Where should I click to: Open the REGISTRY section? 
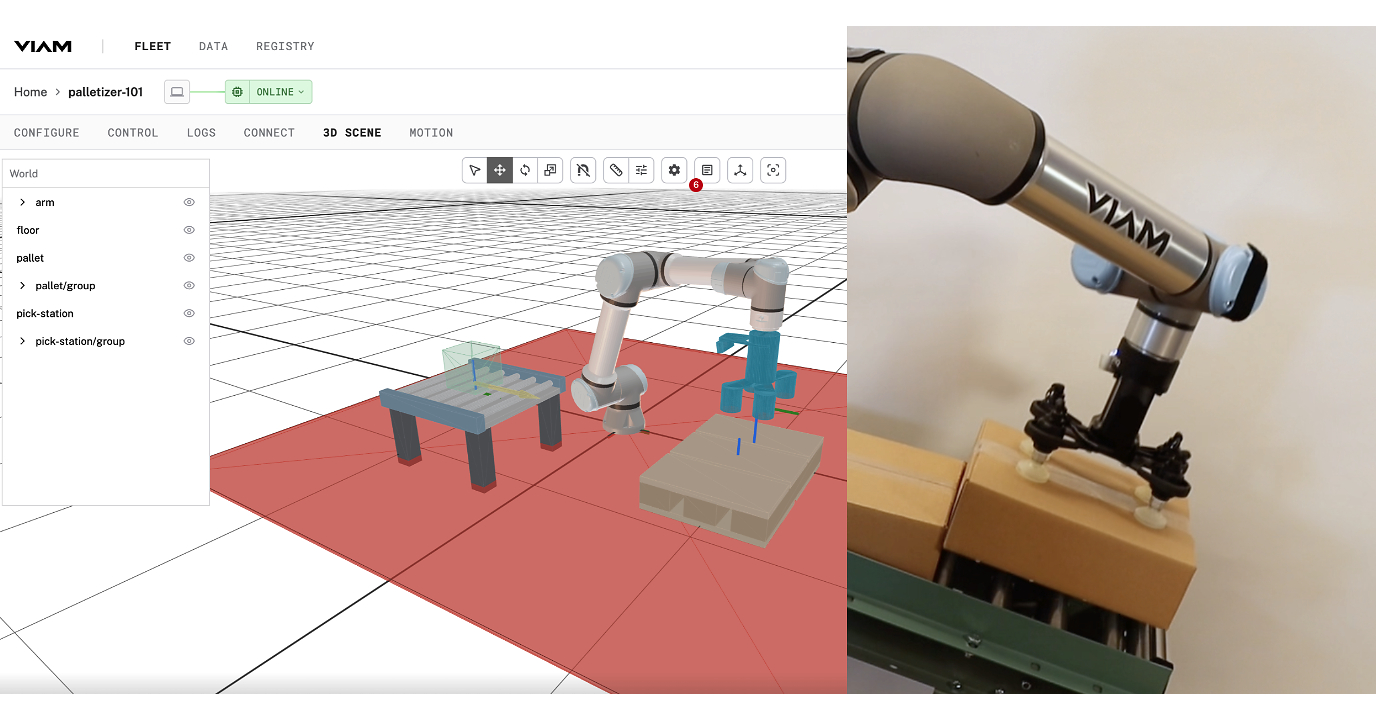[x=285, y=46]
